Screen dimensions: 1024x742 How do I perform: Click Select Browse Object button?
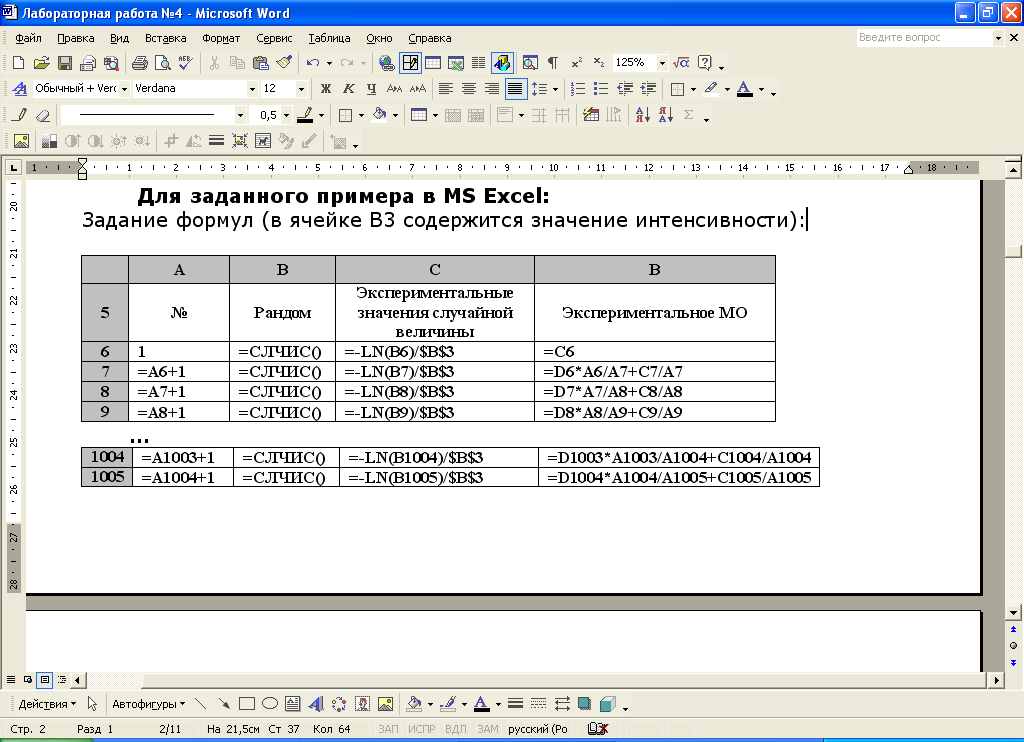click(1014, 645)
